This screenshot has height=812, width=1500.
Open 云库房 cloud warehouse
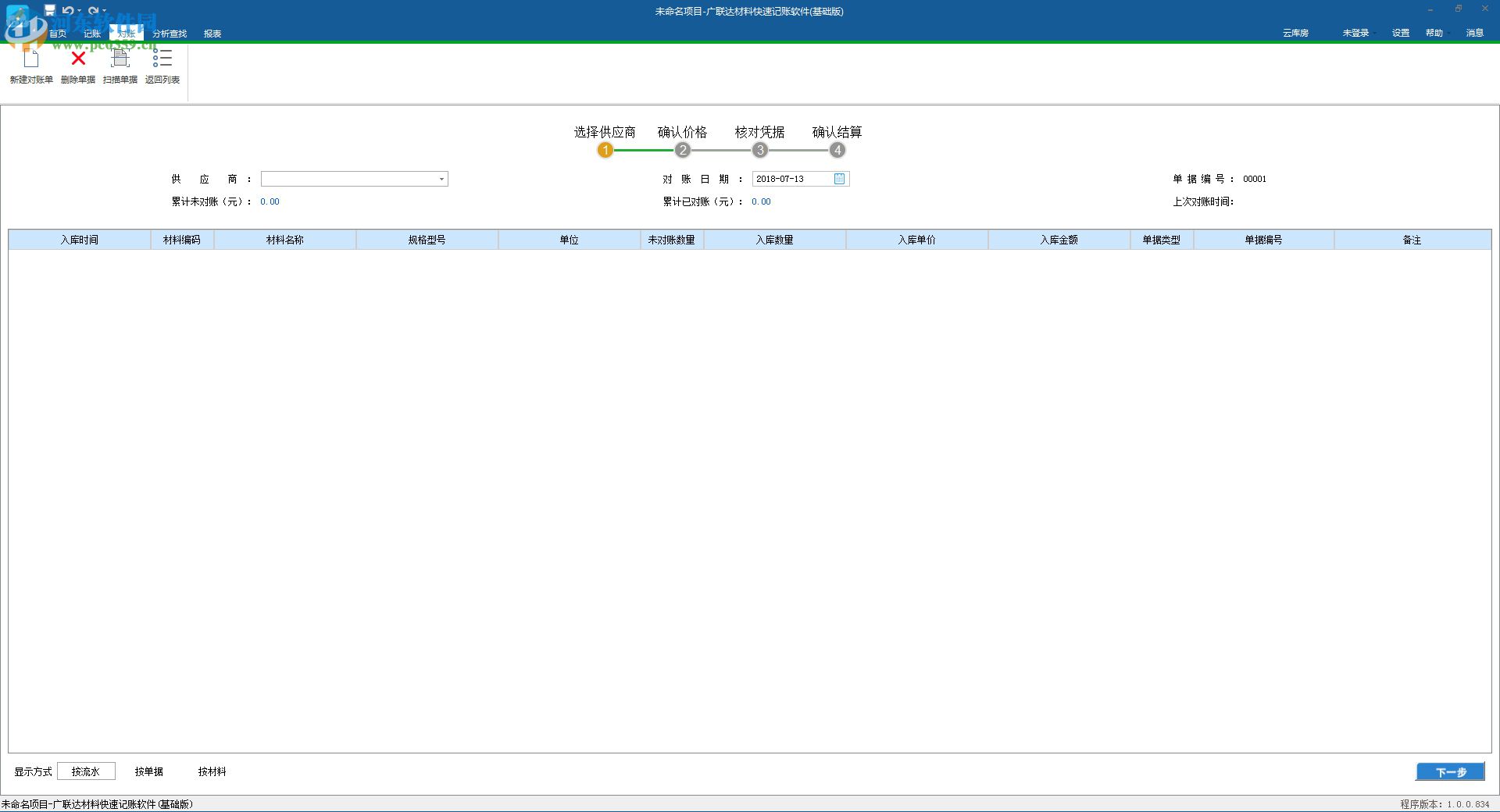pyautogui.click(x=1295, y=33)
